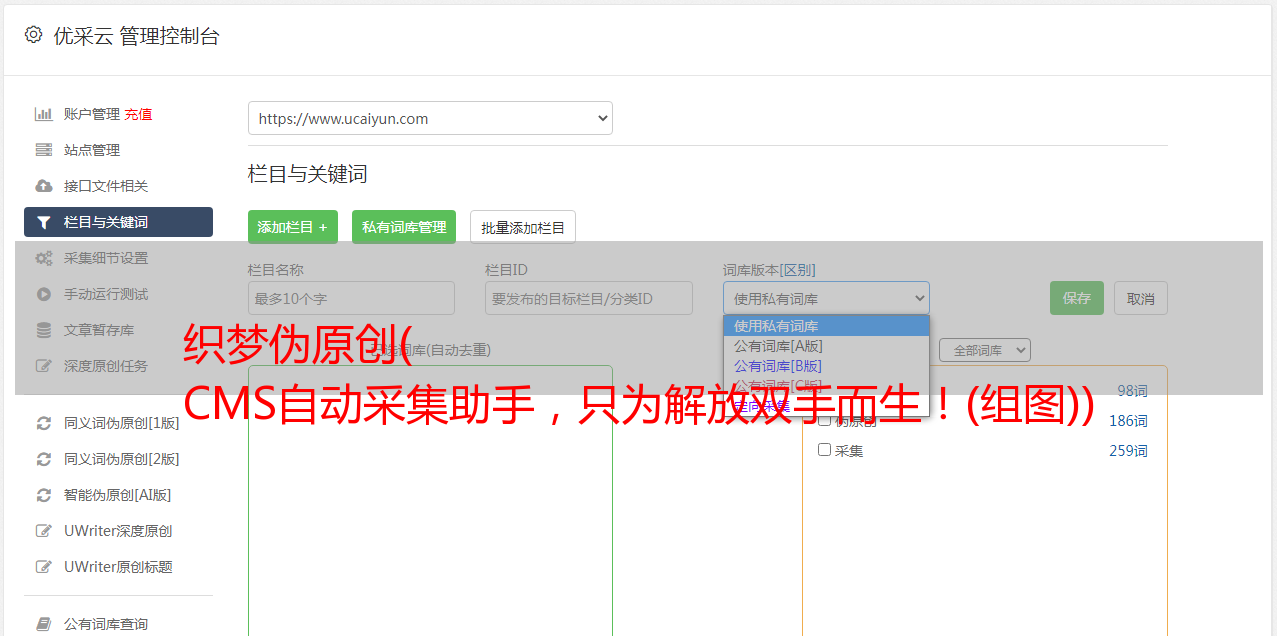
Task: Click the server icon for 站点管理
Action: pos(44,150)
